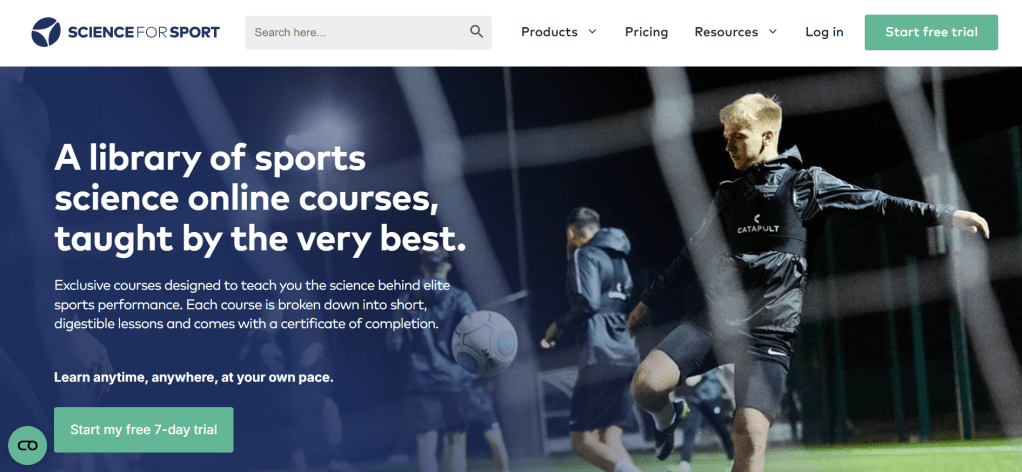
Task: Click the headline about sports science online courses
Action: coord(261,199)
